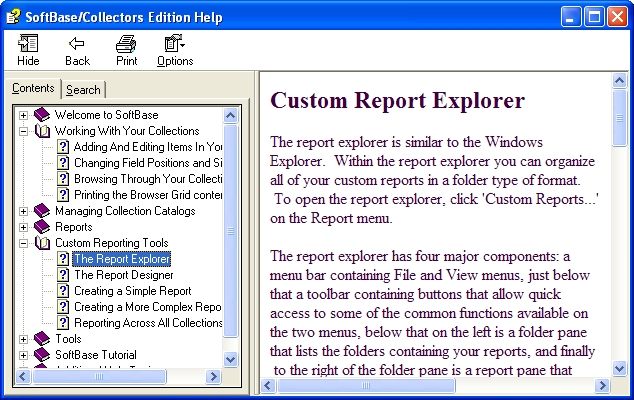Click help topic pane scroll-up arrow
Screen dimensions: 634x400
619,81
